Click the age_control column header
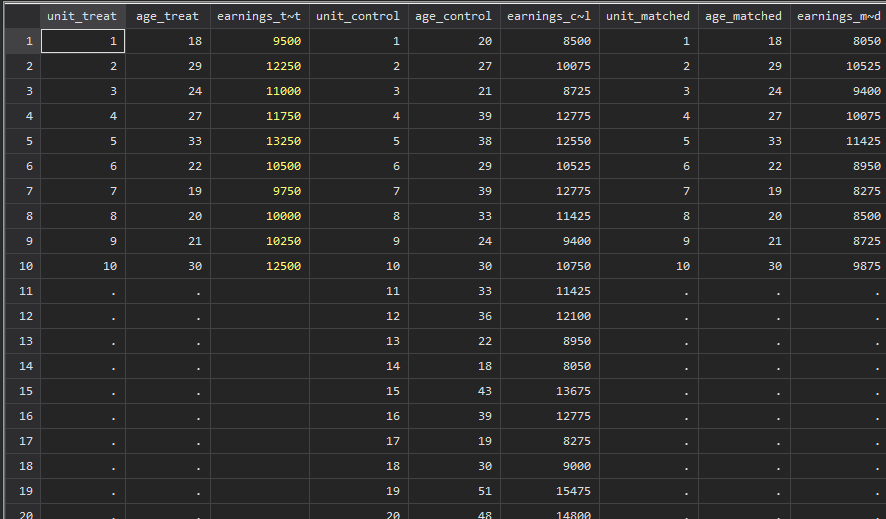The width and height of the screenshot is (886, 519). (x=453, y=16)
